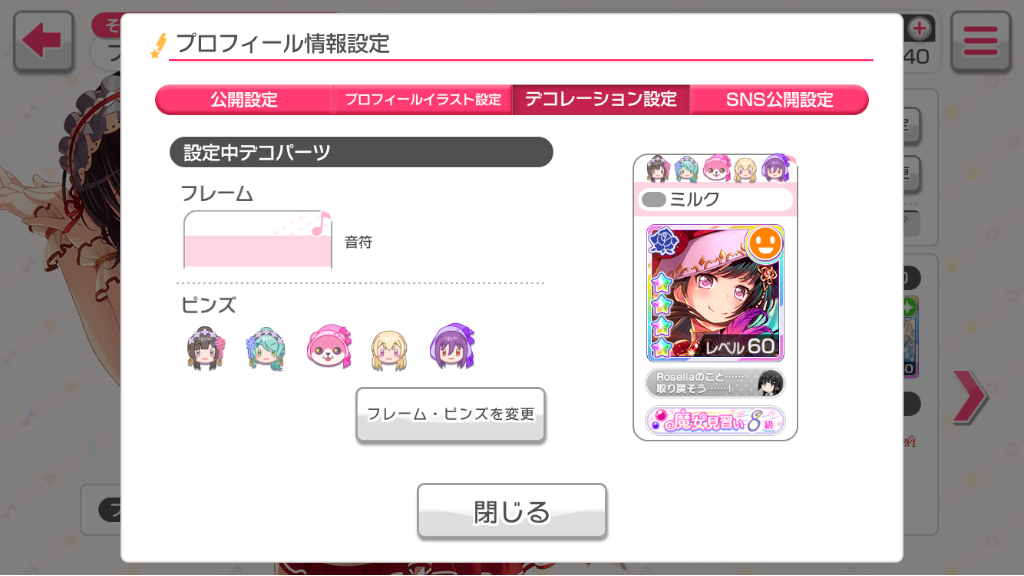Click the 音符 frame preview
This screenshot has width=1024, height=576.
[258, 240]
